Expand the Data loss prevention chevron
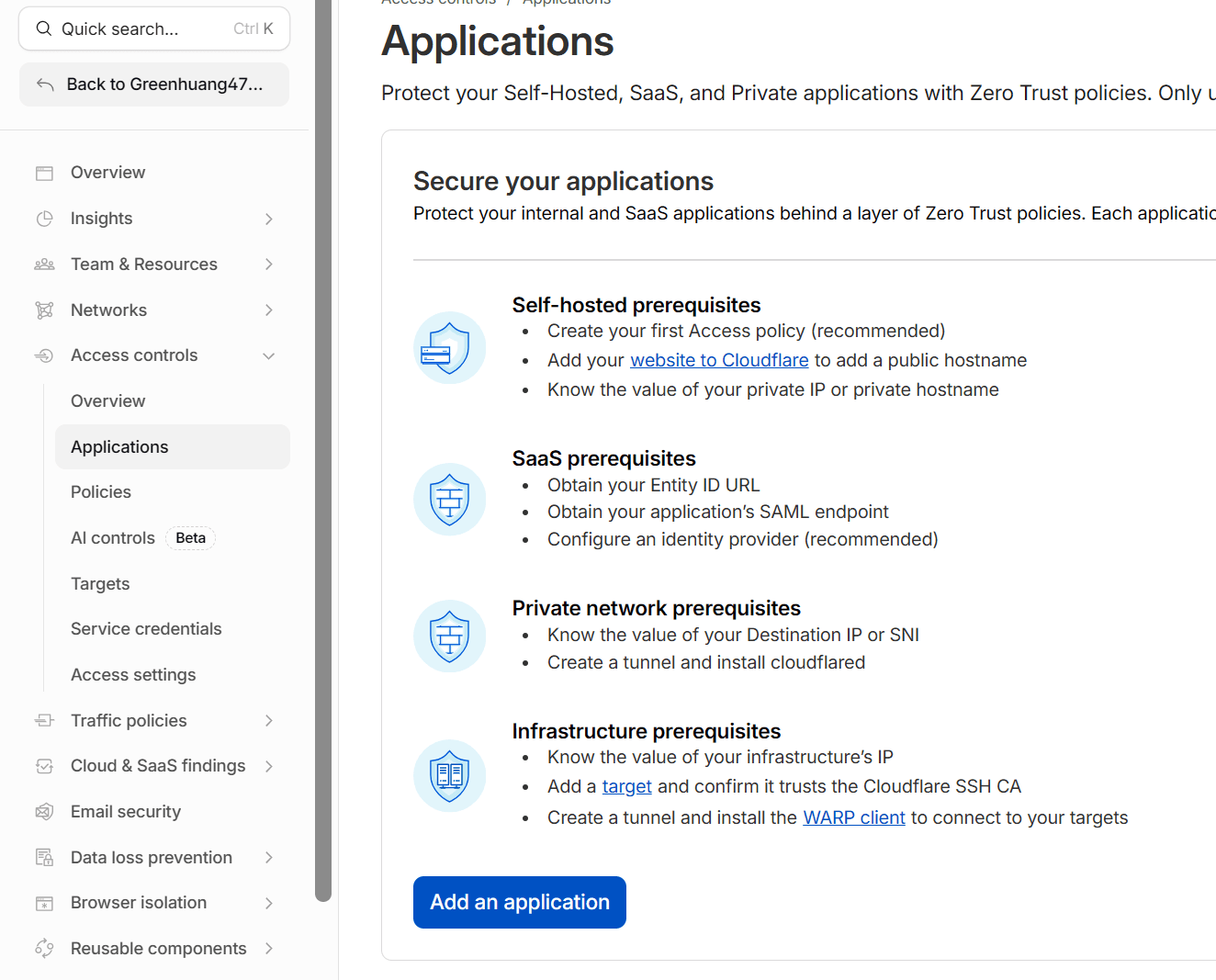 coord(269,858)
